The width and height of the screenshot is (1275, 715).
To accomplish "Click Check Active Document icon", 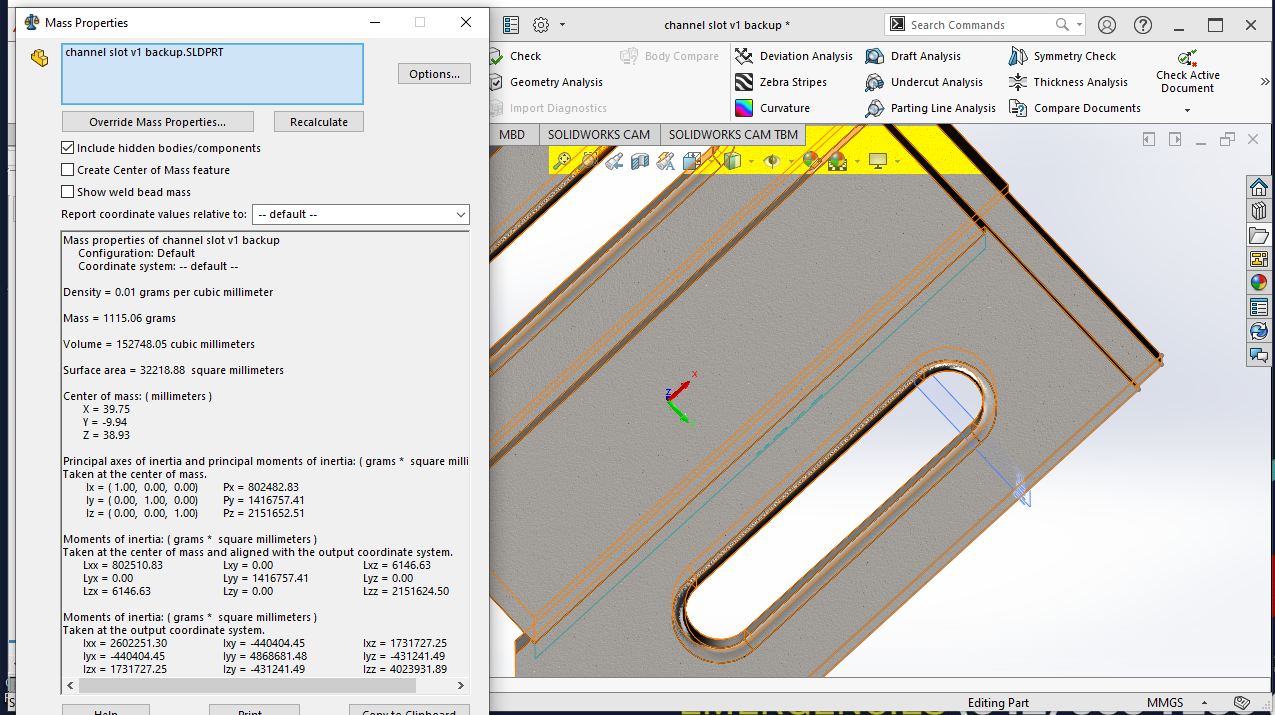I will 1187,58.
